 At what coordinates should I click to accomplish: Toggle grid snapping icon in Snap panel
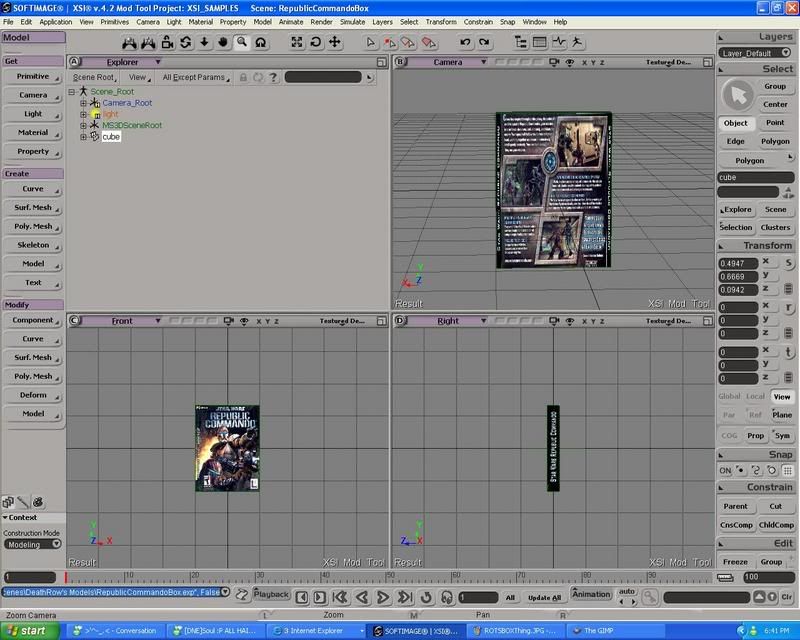click(x=788, y=471)
